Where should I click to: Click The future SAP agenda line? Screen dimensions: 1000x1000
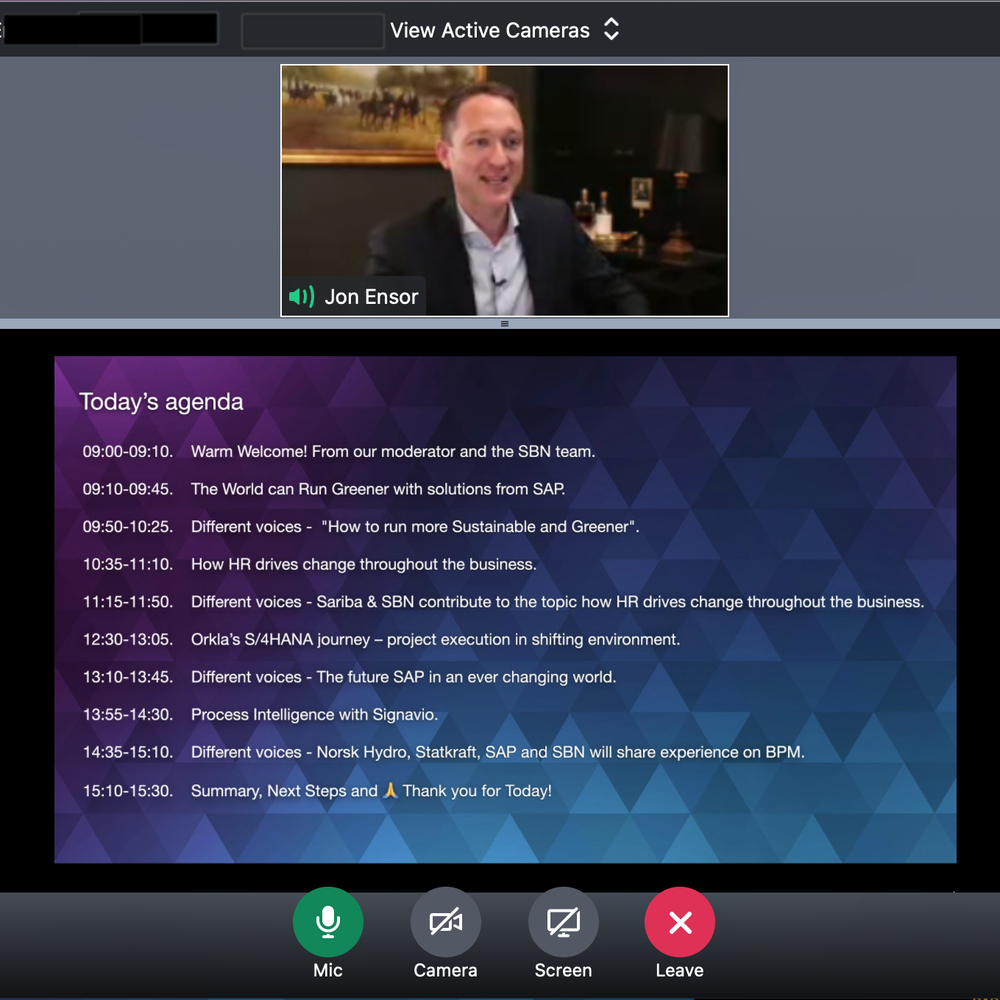349,677
